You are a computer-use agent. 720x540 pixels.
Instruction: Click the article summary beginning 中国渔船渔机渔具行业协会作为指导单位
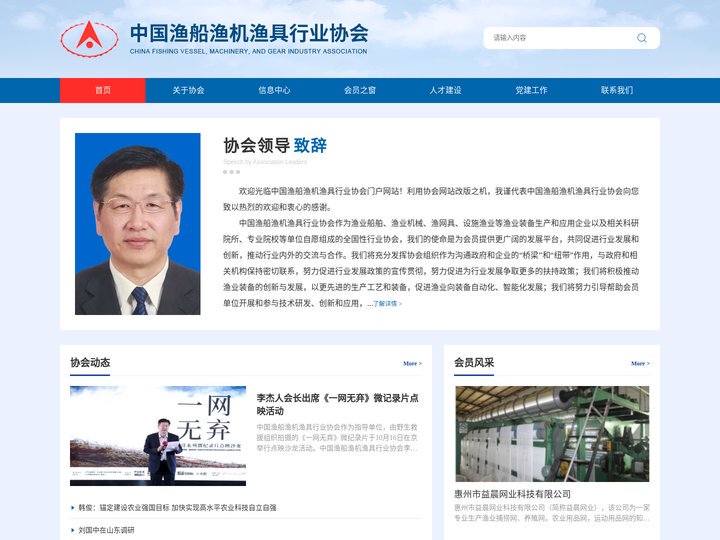coord(338,437)
